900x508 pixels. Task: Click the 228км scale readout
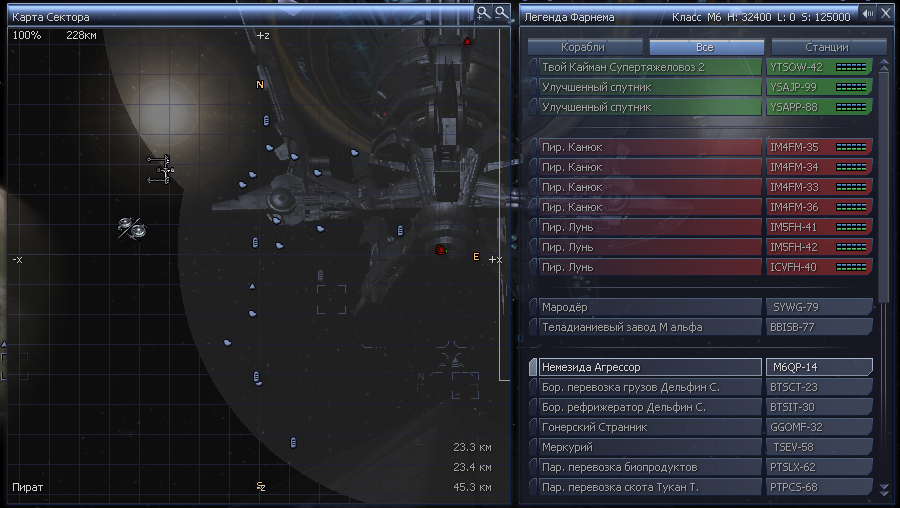tap(82, 35)
